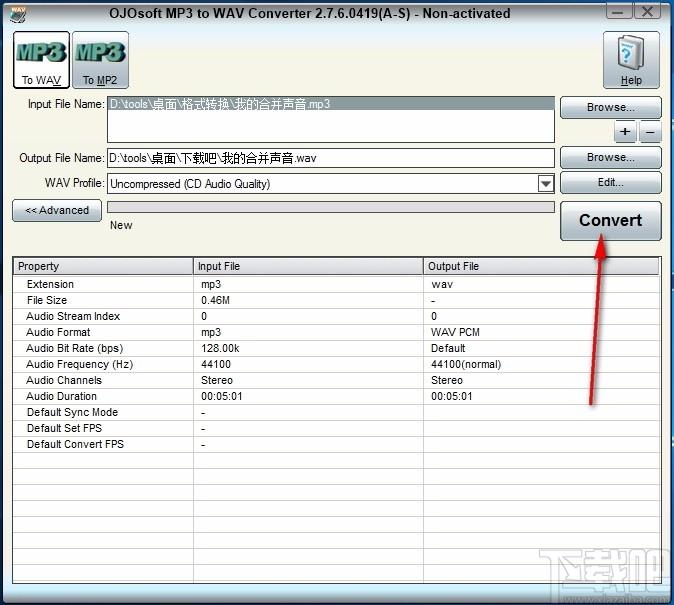Open the Help book icon
This screenshot has height=605, width=674.
631,60
